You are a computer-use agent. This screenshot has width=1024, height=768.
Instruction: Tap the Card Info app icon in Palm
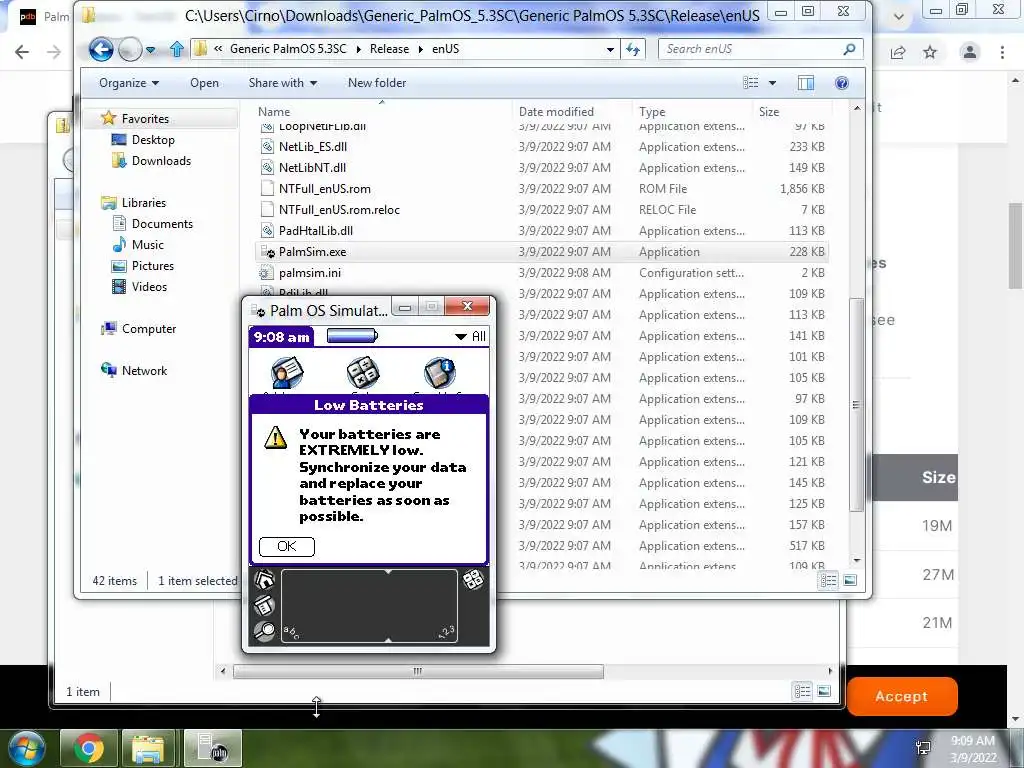tap(440, 374)
